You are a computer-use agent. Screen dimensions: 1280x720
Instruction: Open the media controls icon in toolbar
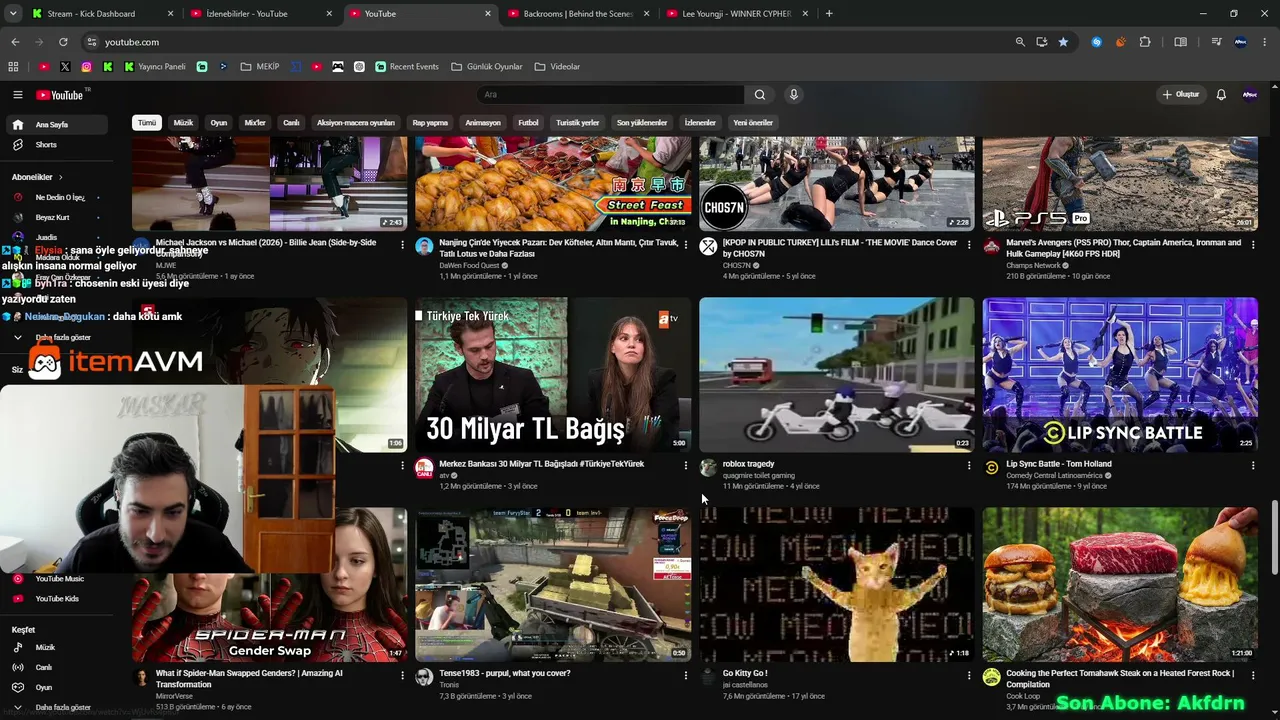[1216, 42]
